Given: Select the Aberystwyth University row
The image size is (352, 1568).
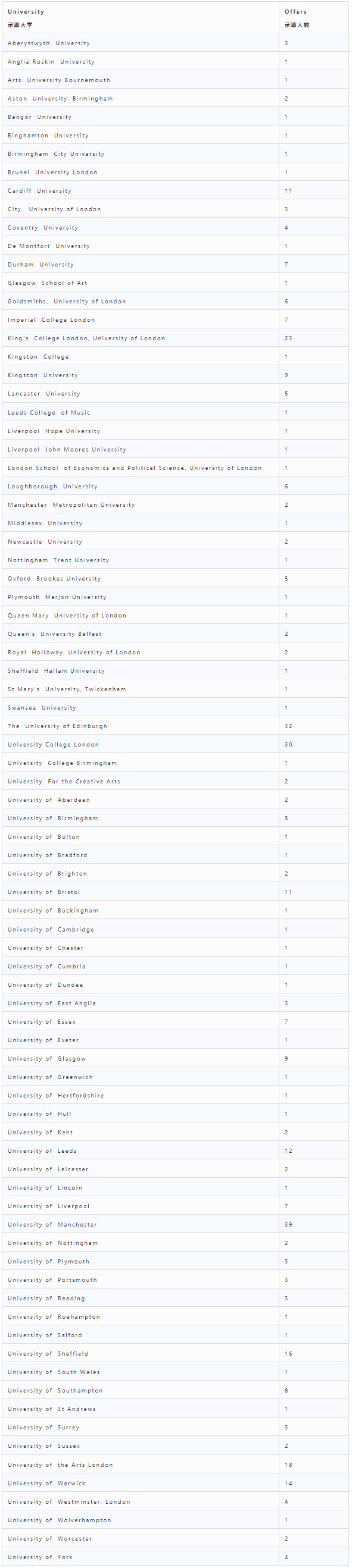Looking at the screenshot, I should [175, 43].
